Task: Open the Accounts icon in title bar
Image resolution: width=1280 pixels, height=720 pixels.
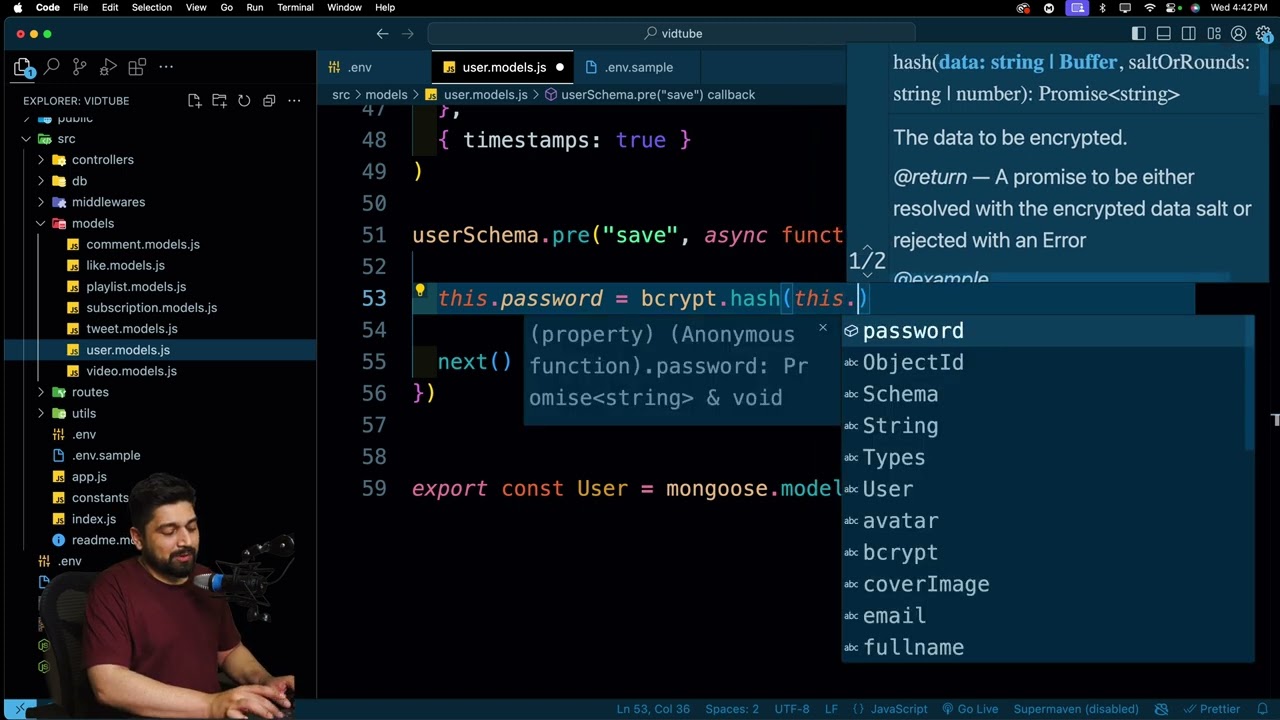Action: [1239, 34]
